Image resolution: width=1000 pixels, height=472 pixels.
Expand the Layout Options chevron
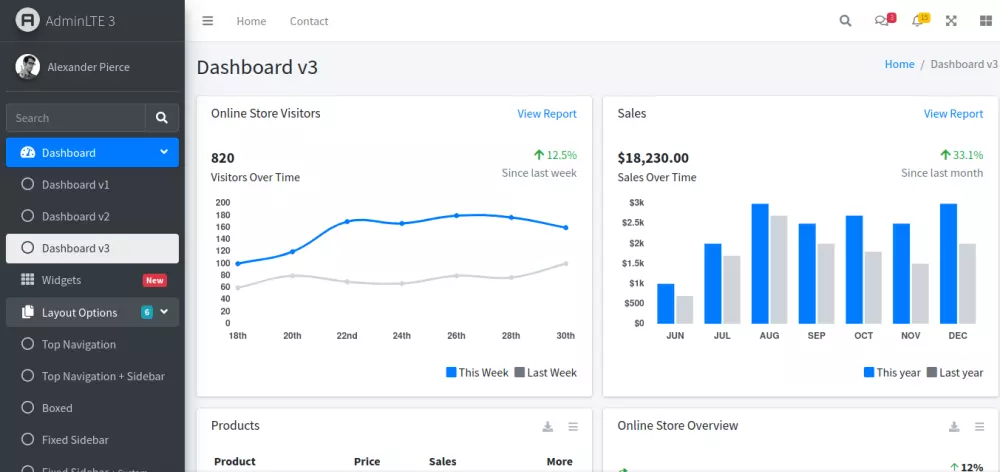164,312
